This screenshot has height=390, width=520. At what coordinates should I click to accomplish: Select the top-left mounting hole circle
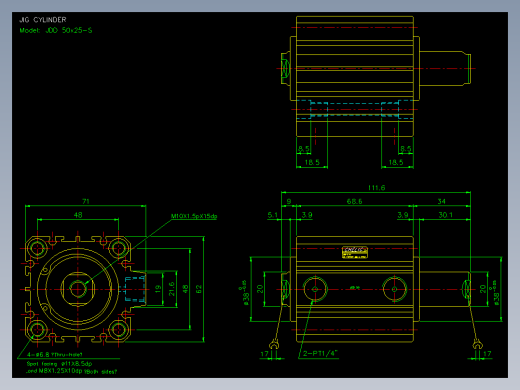pyautogui.click(x=37, y=248)
